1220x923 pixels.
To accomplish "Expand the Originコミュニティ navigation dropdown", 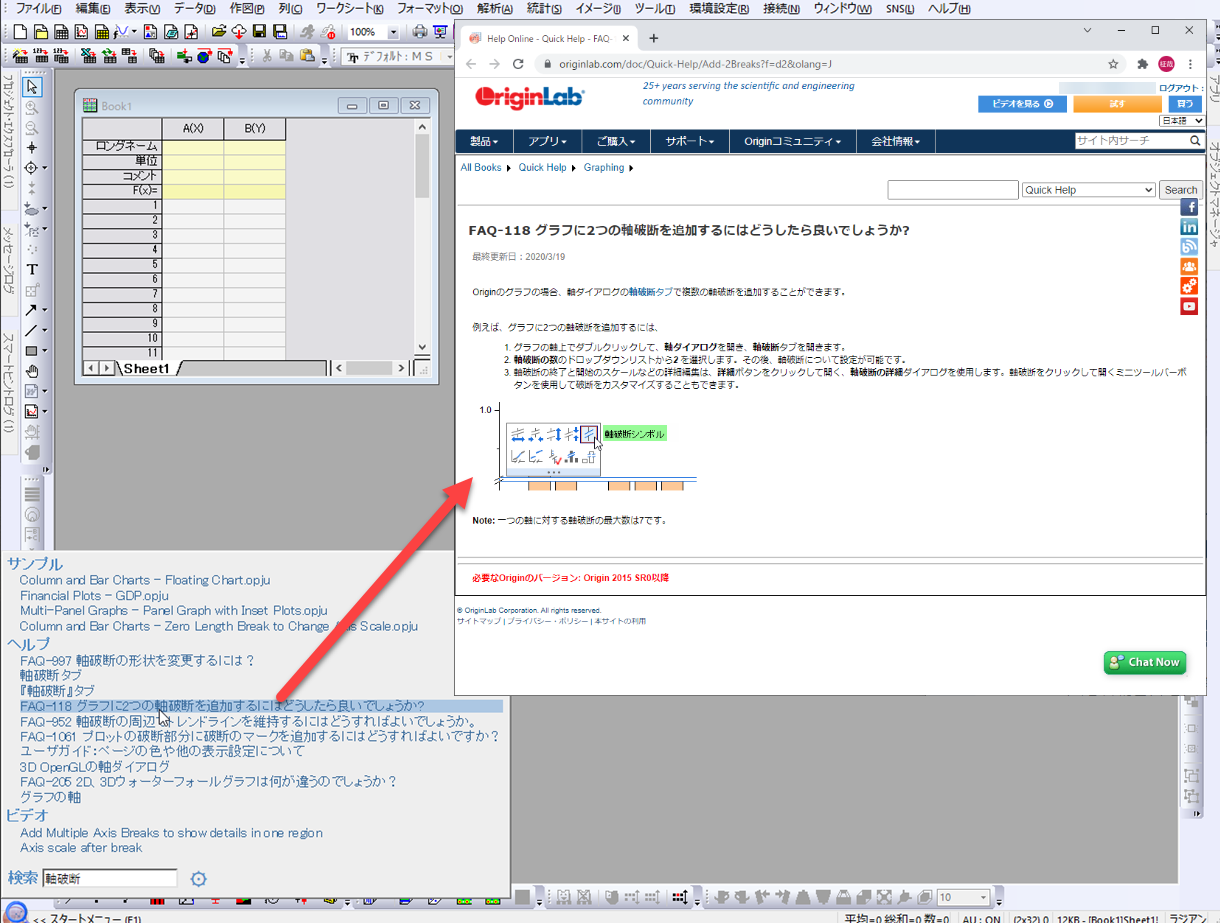I will [792, 141].
